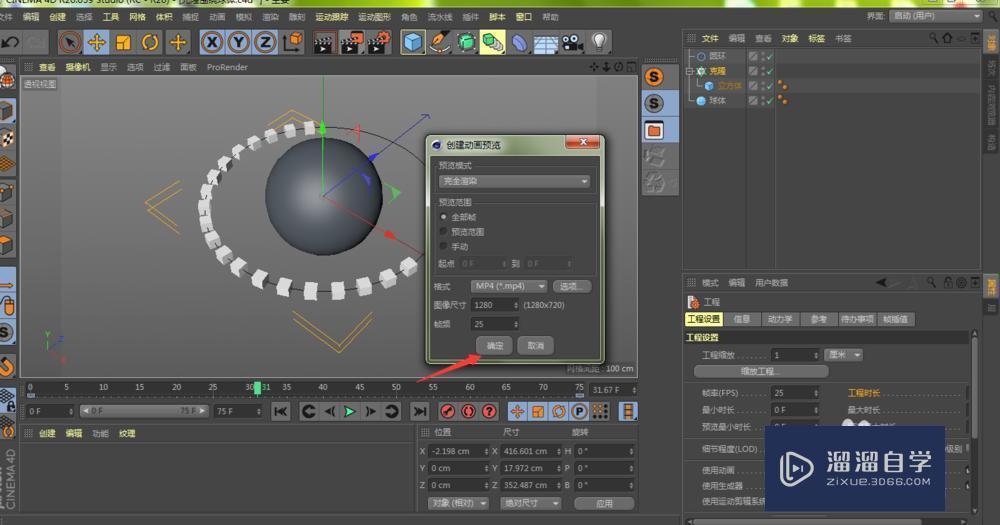1000x525 pixels.
Task: Toggle the enable checkmark for 克隆
Action: 770,71
